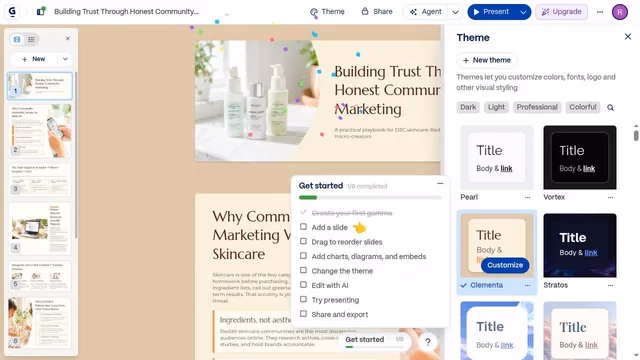This screenshot has height=360, width=640.
Task: Check Change the theme checkbox
Action: [x=303, y=270]
